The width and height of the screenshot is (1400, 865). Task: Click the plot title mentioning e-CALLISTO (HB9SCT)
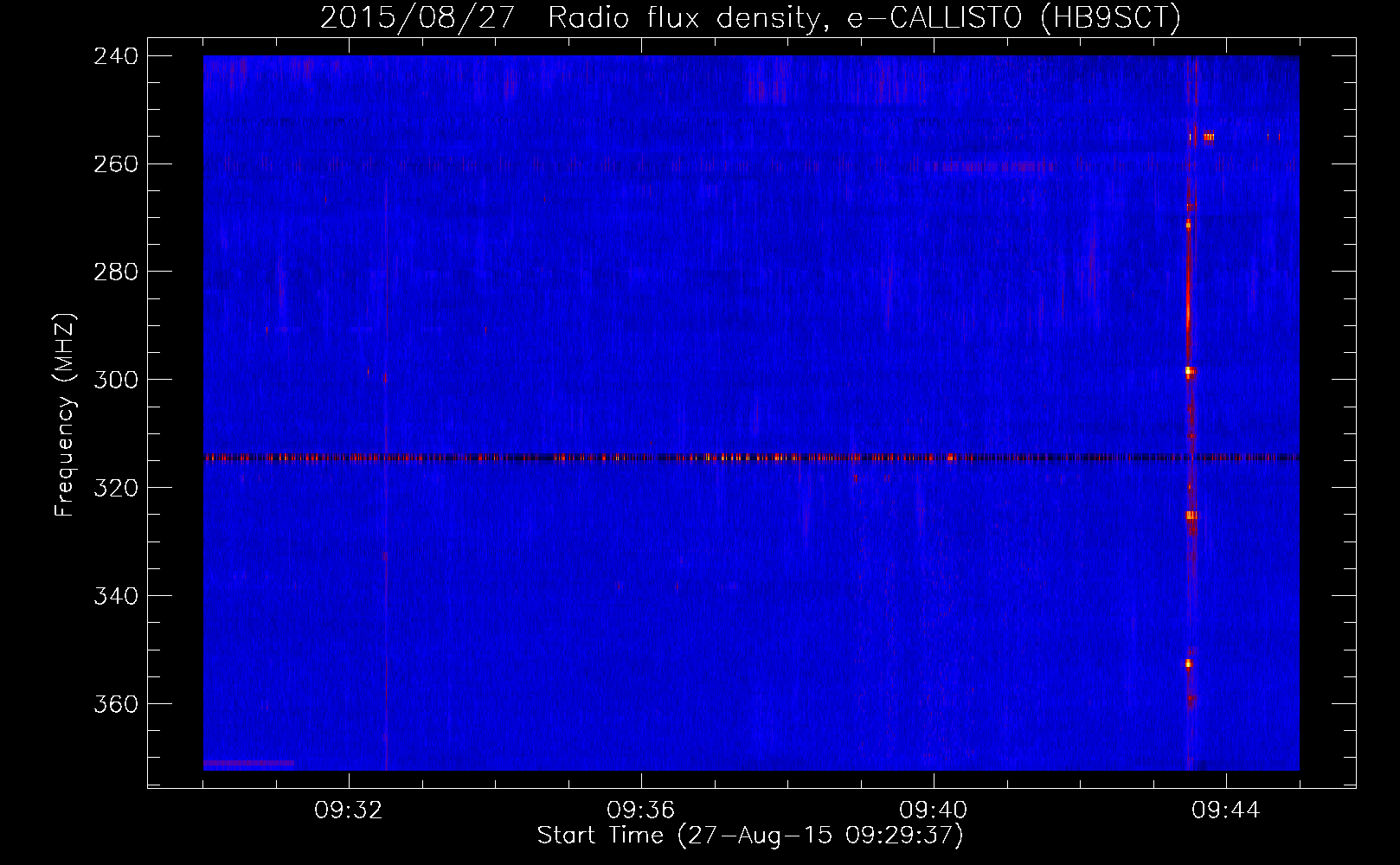(x=750, y=17)
